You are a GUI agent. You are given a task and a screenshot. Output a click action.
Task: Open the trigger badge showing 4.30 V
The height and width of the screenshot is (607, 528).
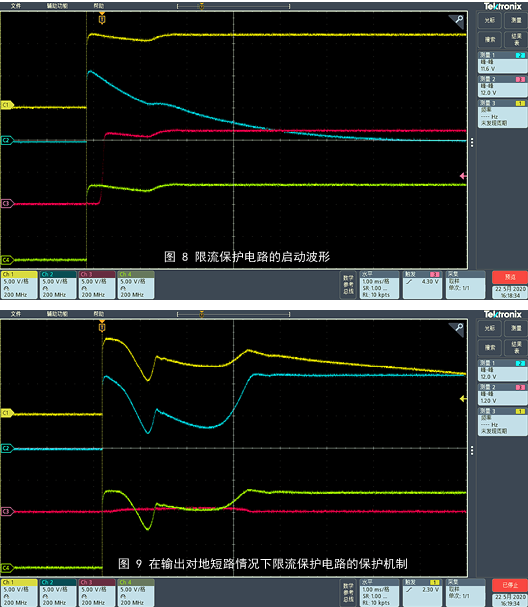[422, 285]
